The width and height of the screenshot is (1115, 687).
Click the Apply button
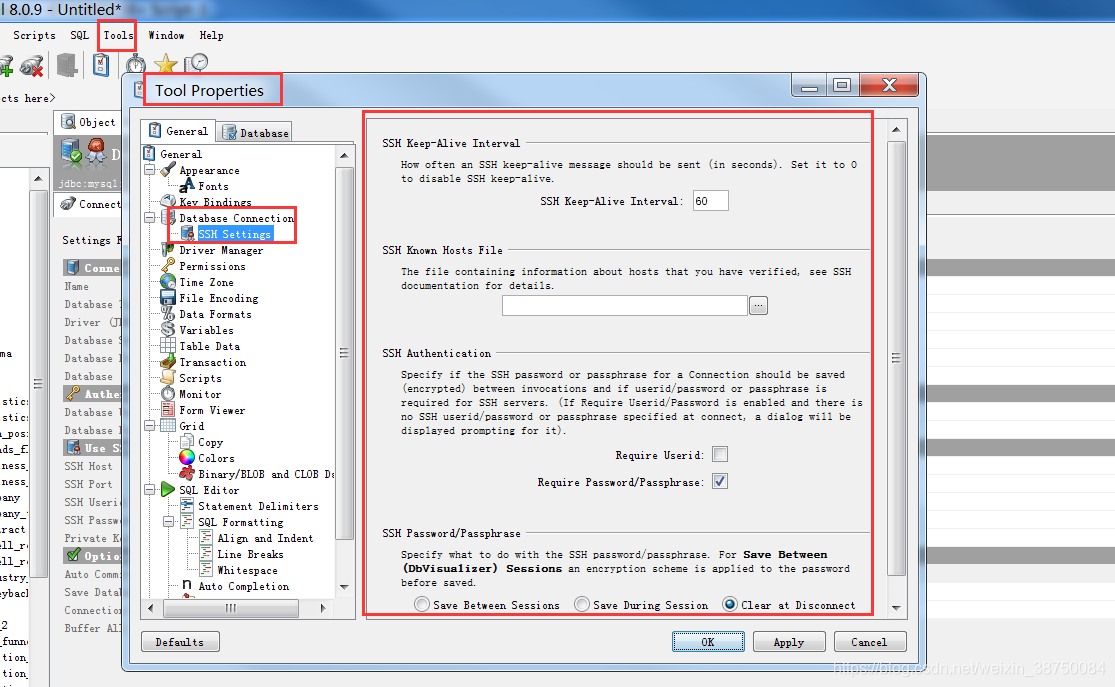pos(788,641)
